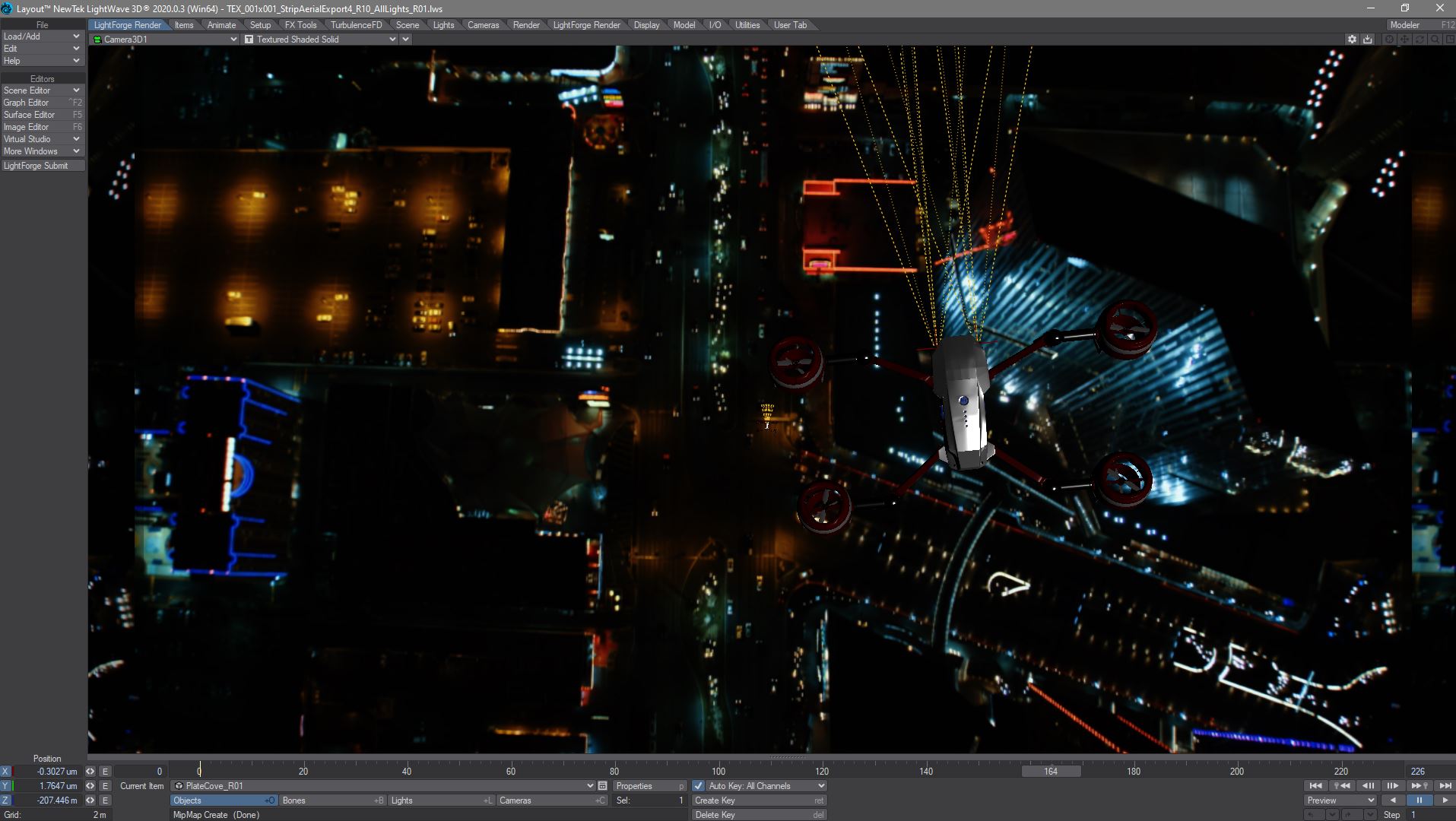The width and height of the screenshot is (1456, 821).
Task: Switch to the FX Tools tab
Action: tap(300, 25)
